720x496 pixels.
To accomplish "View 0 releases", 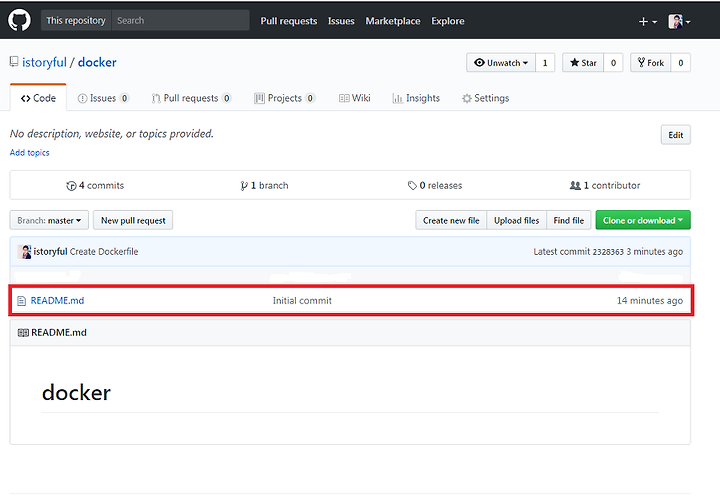I will point(435,186).
